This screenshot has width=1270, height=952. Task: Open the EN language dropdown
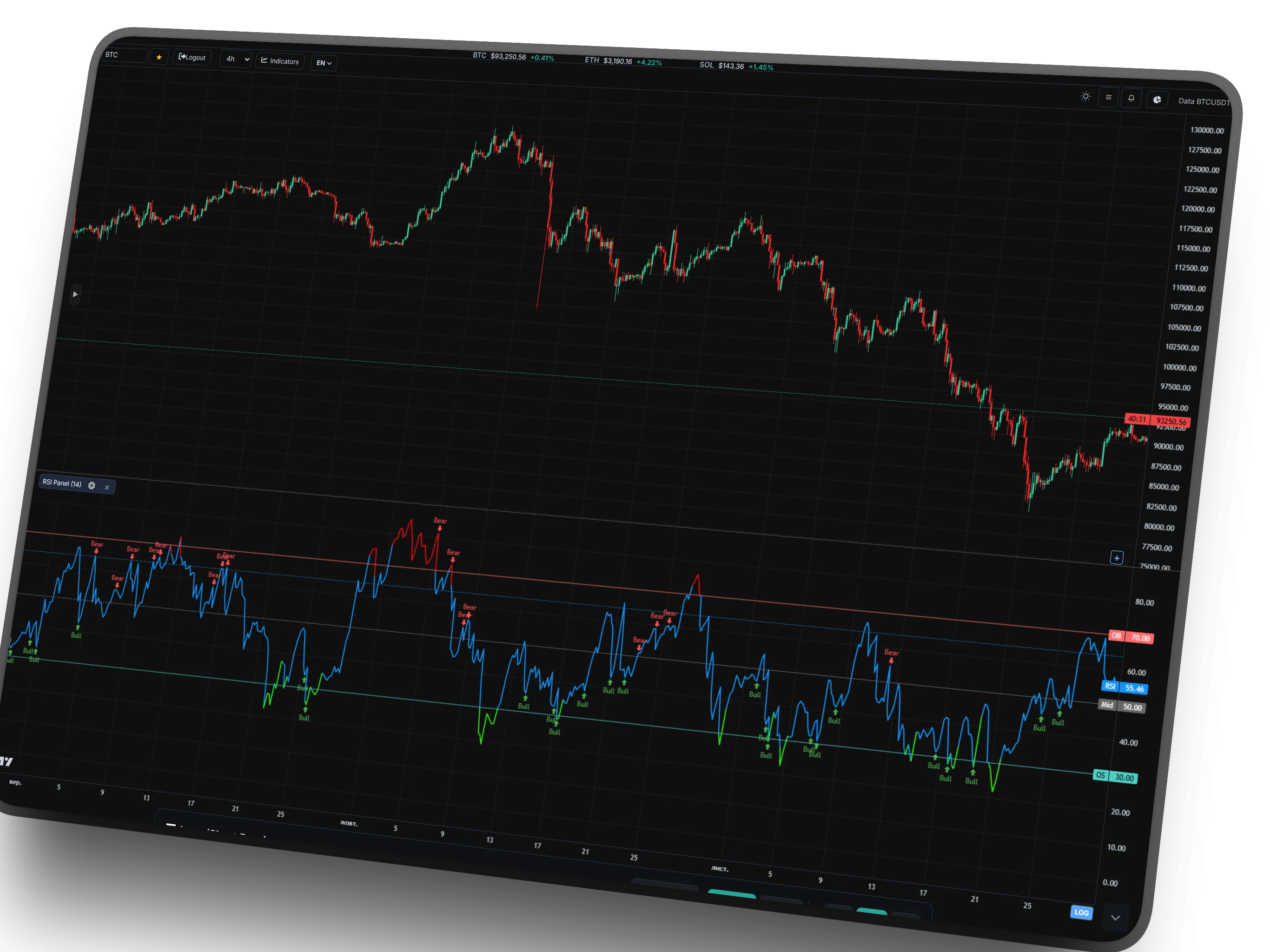coord(324,63)
